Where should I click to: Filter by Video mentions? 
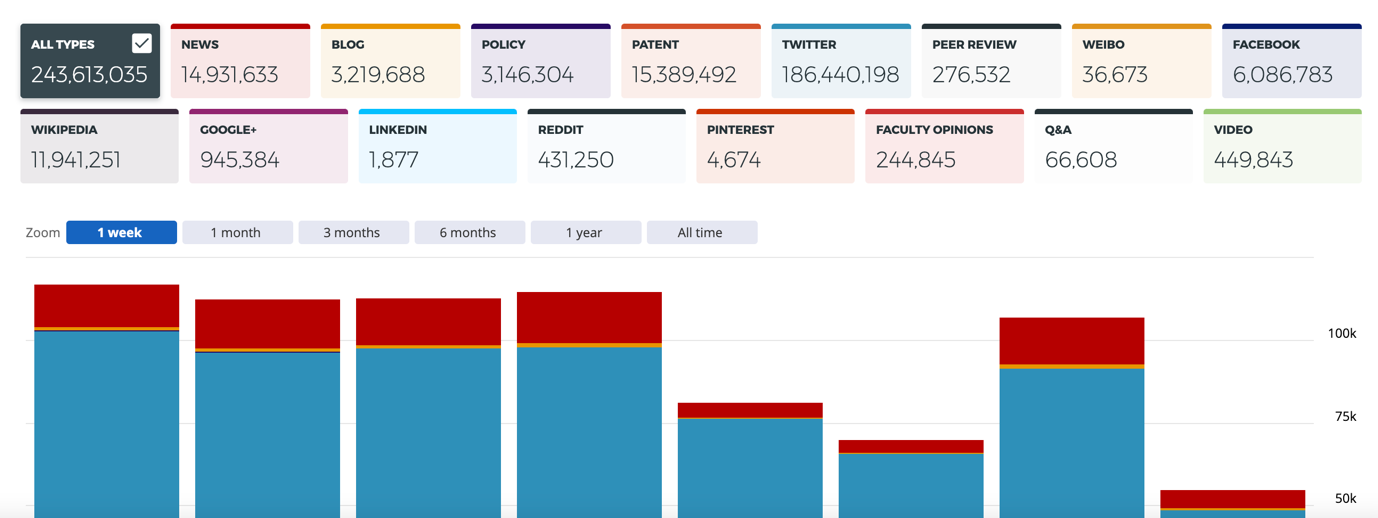point(1282,147)
